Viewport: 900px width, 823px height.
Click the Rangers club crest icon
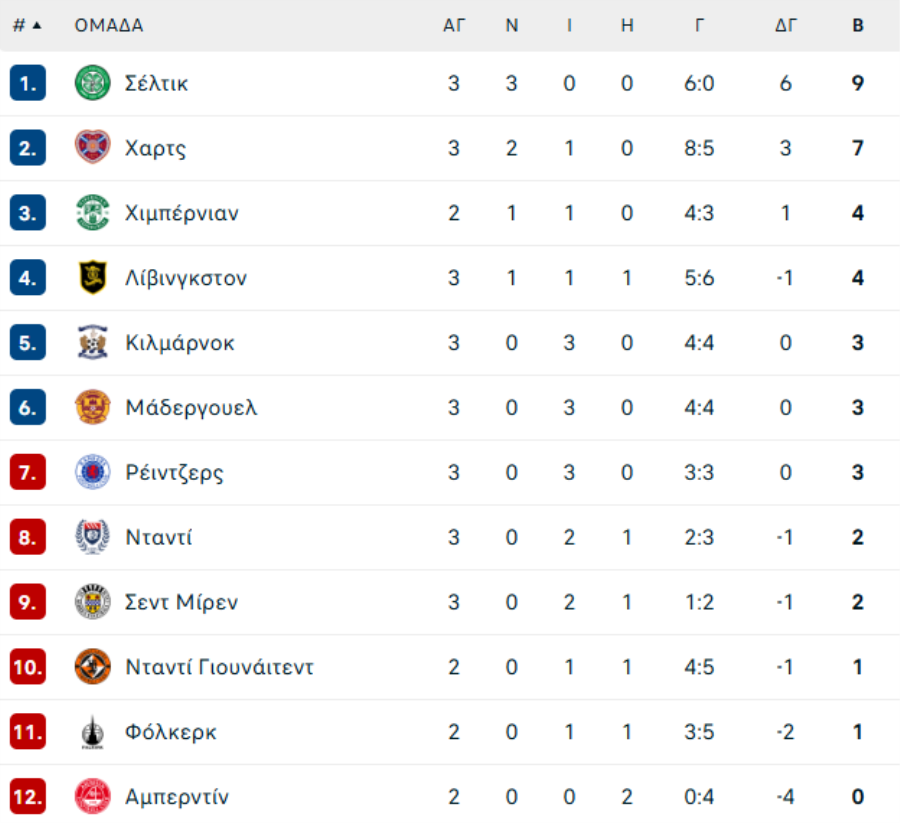[x=92, y=472]
